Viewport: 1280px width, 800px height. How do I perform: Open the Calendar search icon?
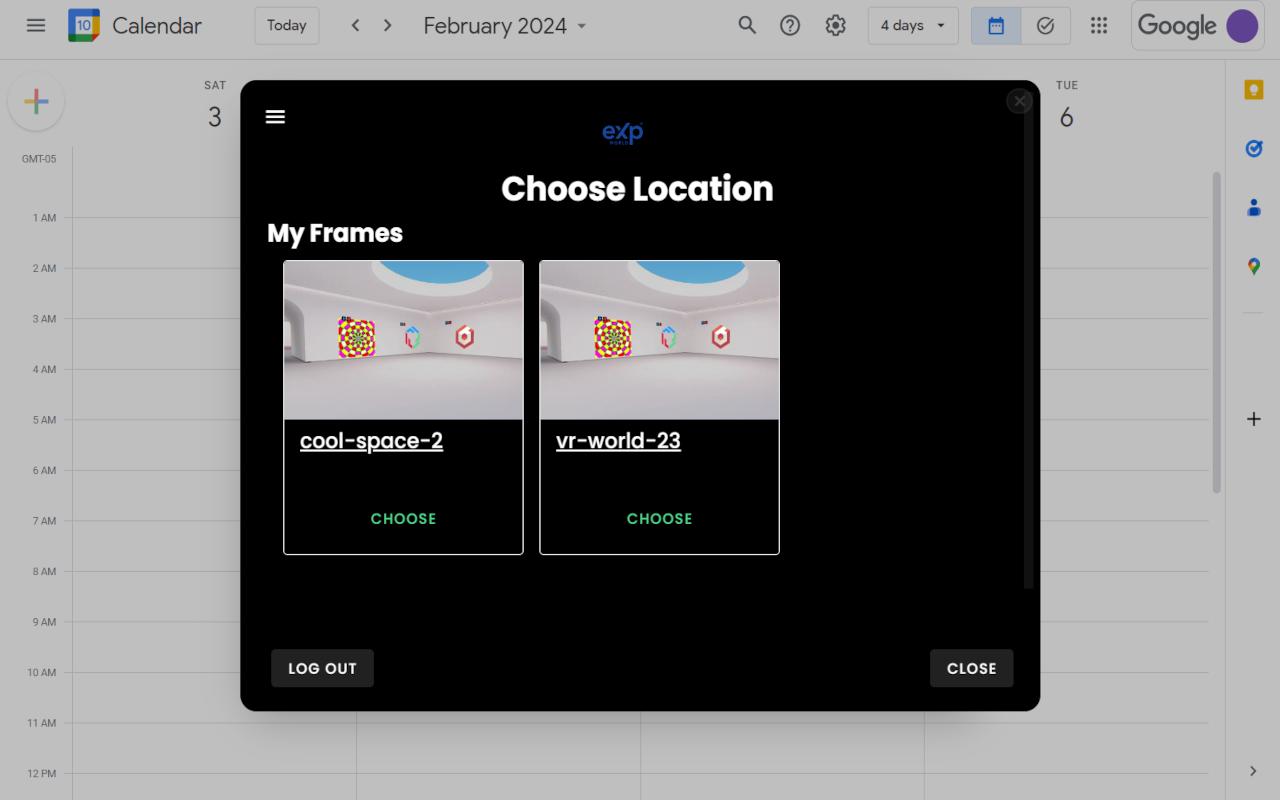747,26
